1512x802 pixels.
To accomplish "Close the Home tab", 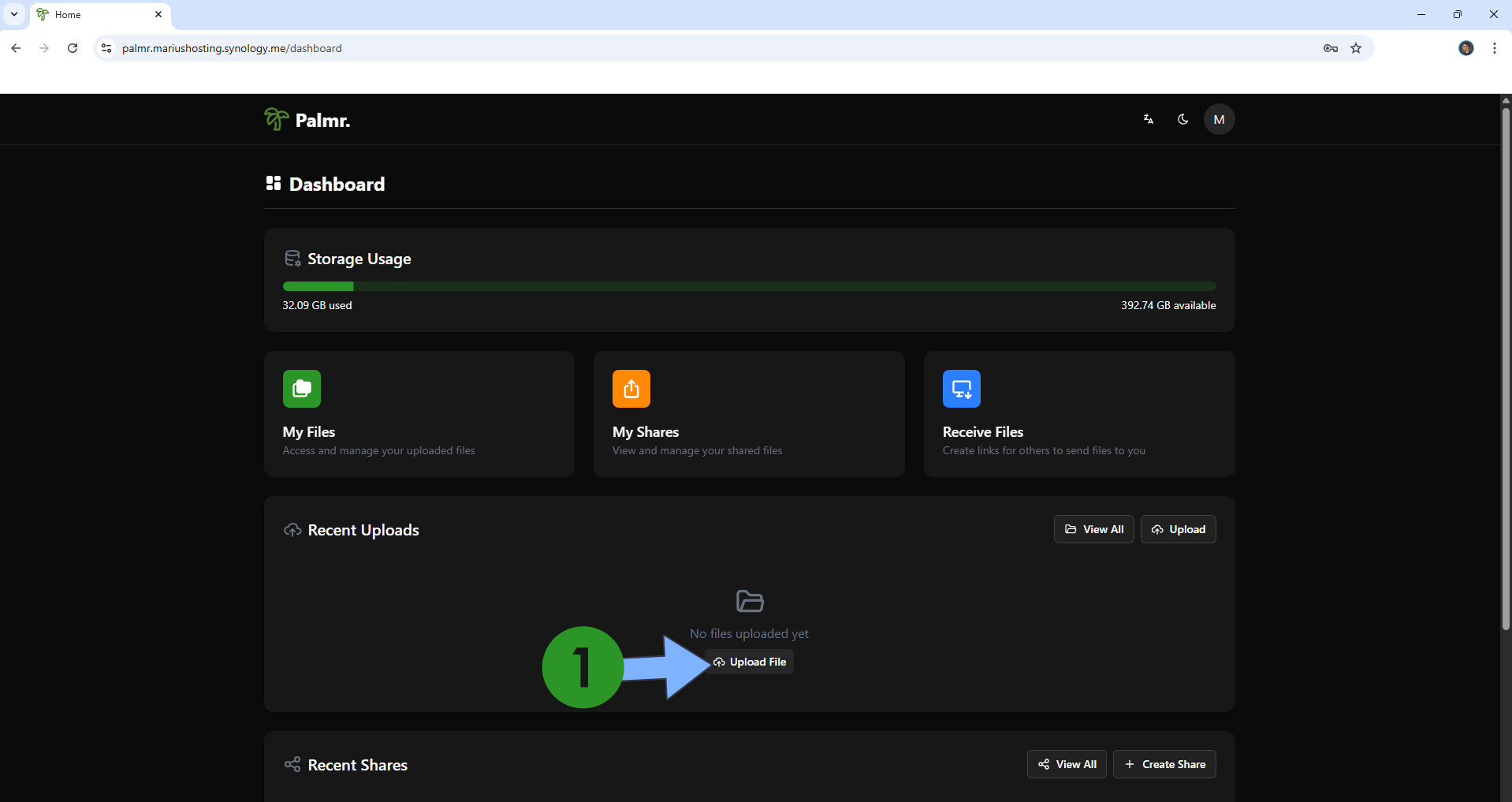I will (158, 14).
